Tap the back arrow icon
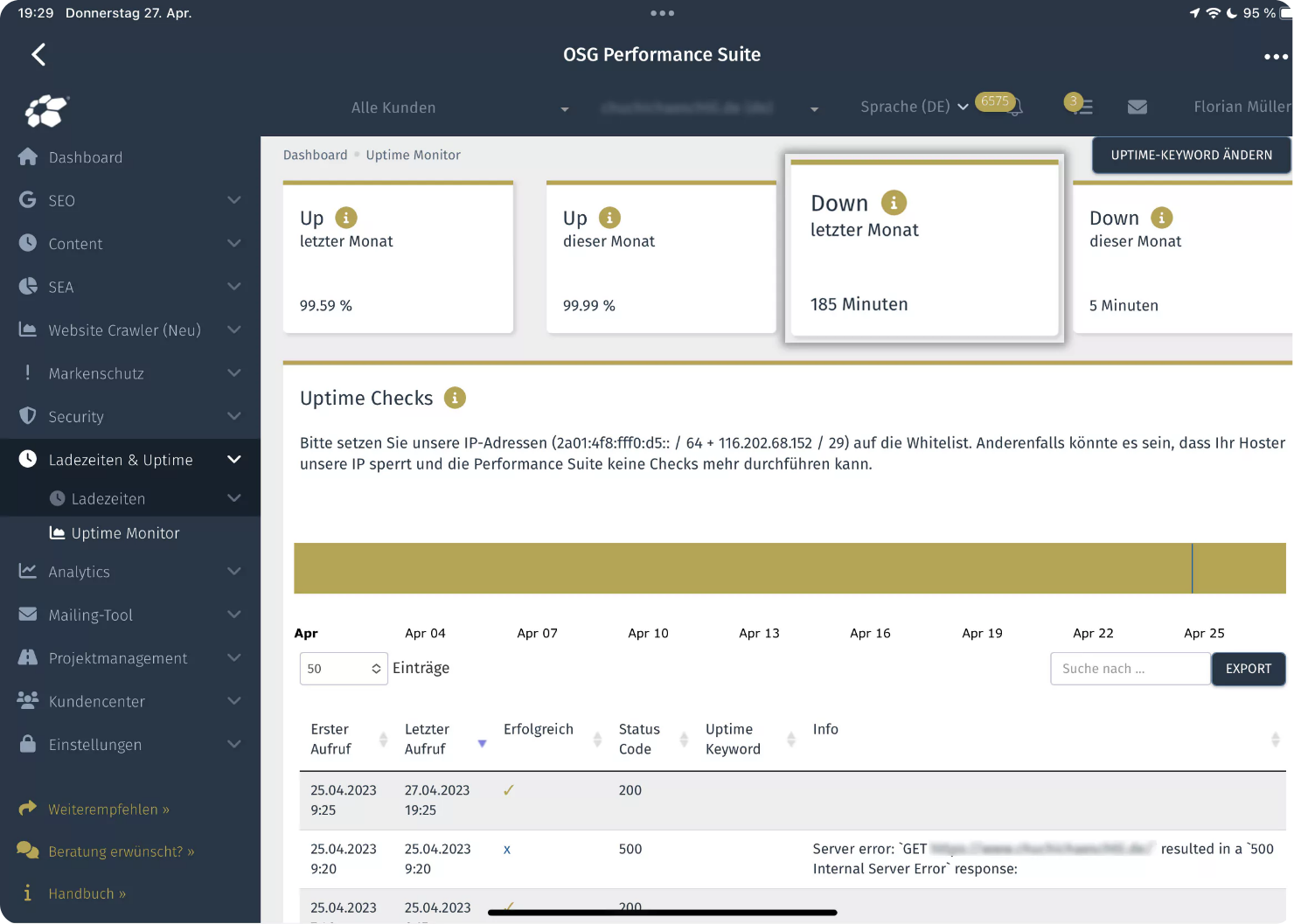 point(38,55)
